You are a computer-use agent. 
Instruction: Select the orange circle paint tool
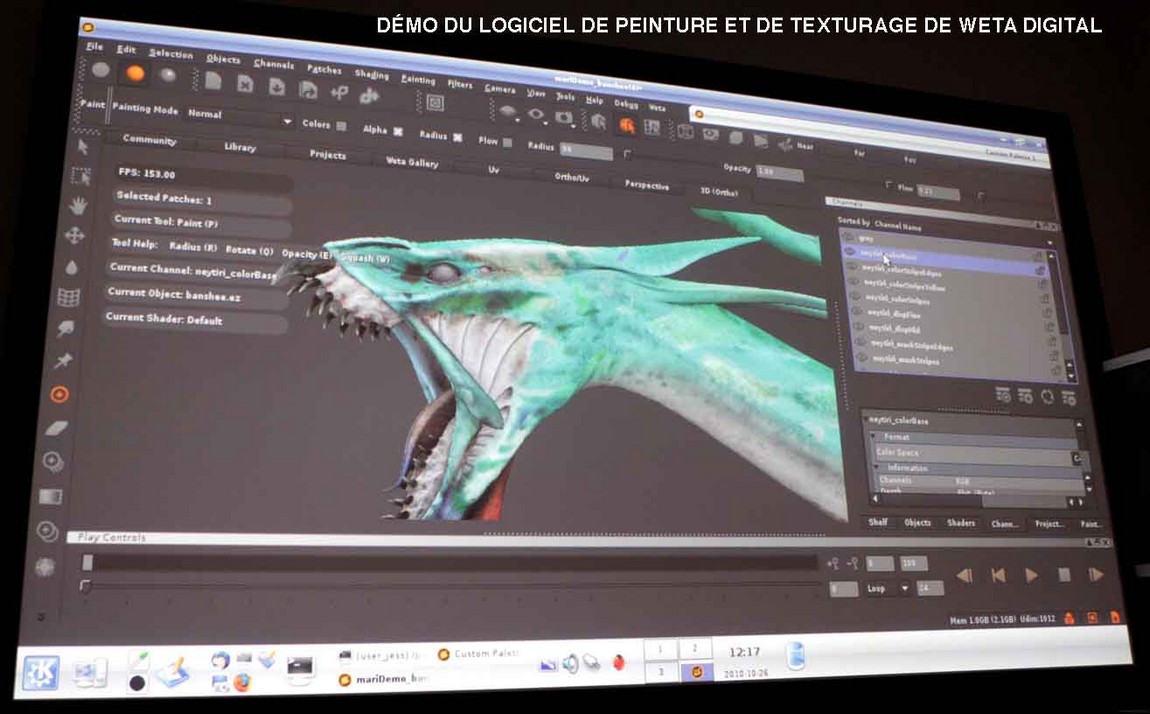(60, 394)
